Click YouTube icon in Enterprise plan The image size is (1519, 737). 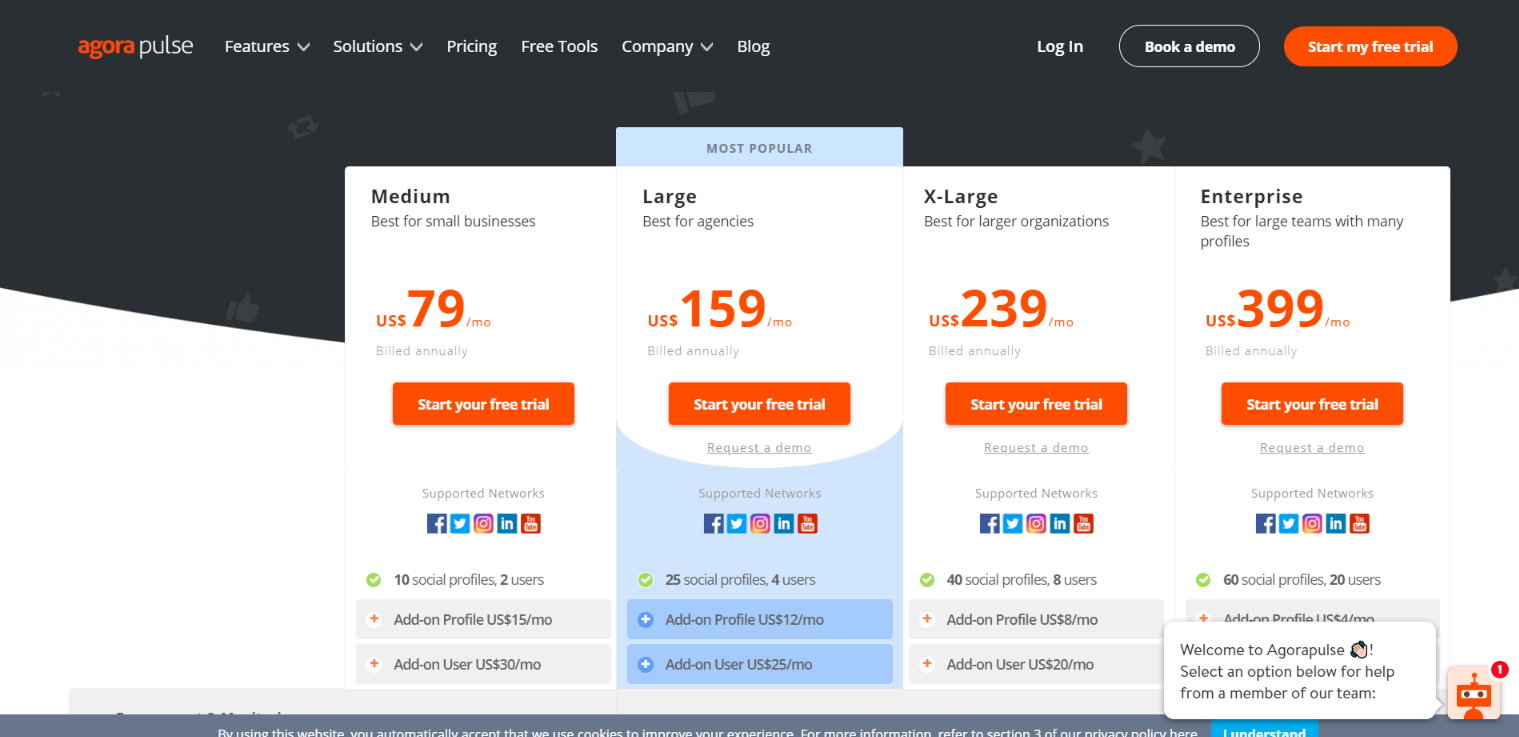tap(1359, 523)
